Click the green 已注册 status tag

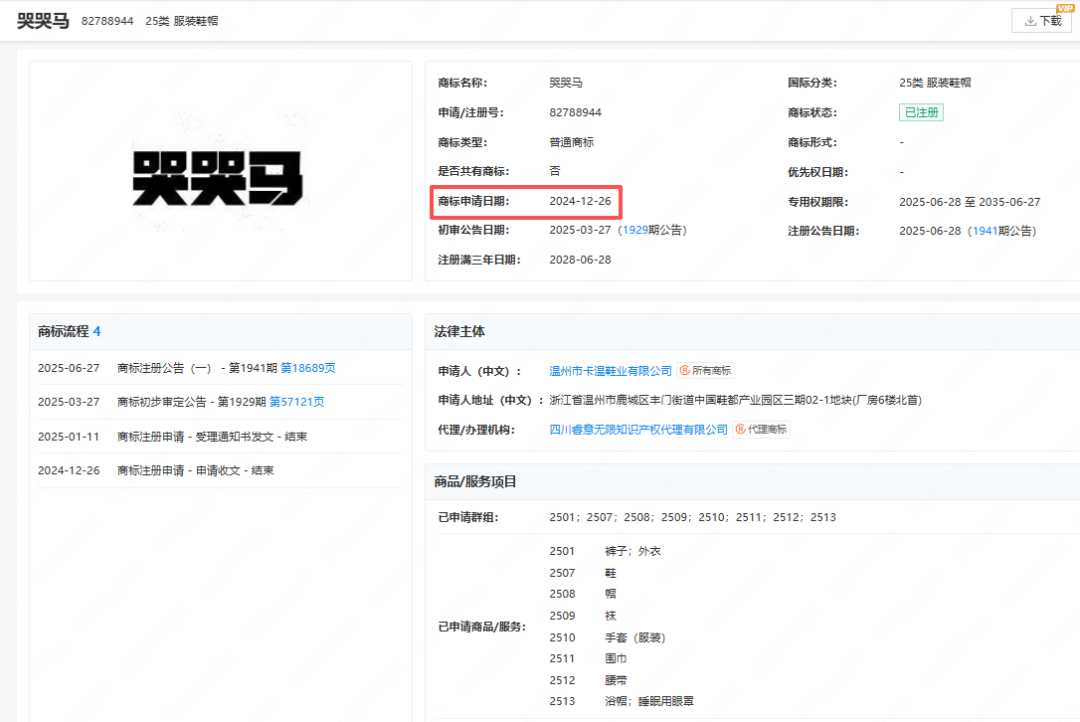pyautogui.click(x=920, y=113)
